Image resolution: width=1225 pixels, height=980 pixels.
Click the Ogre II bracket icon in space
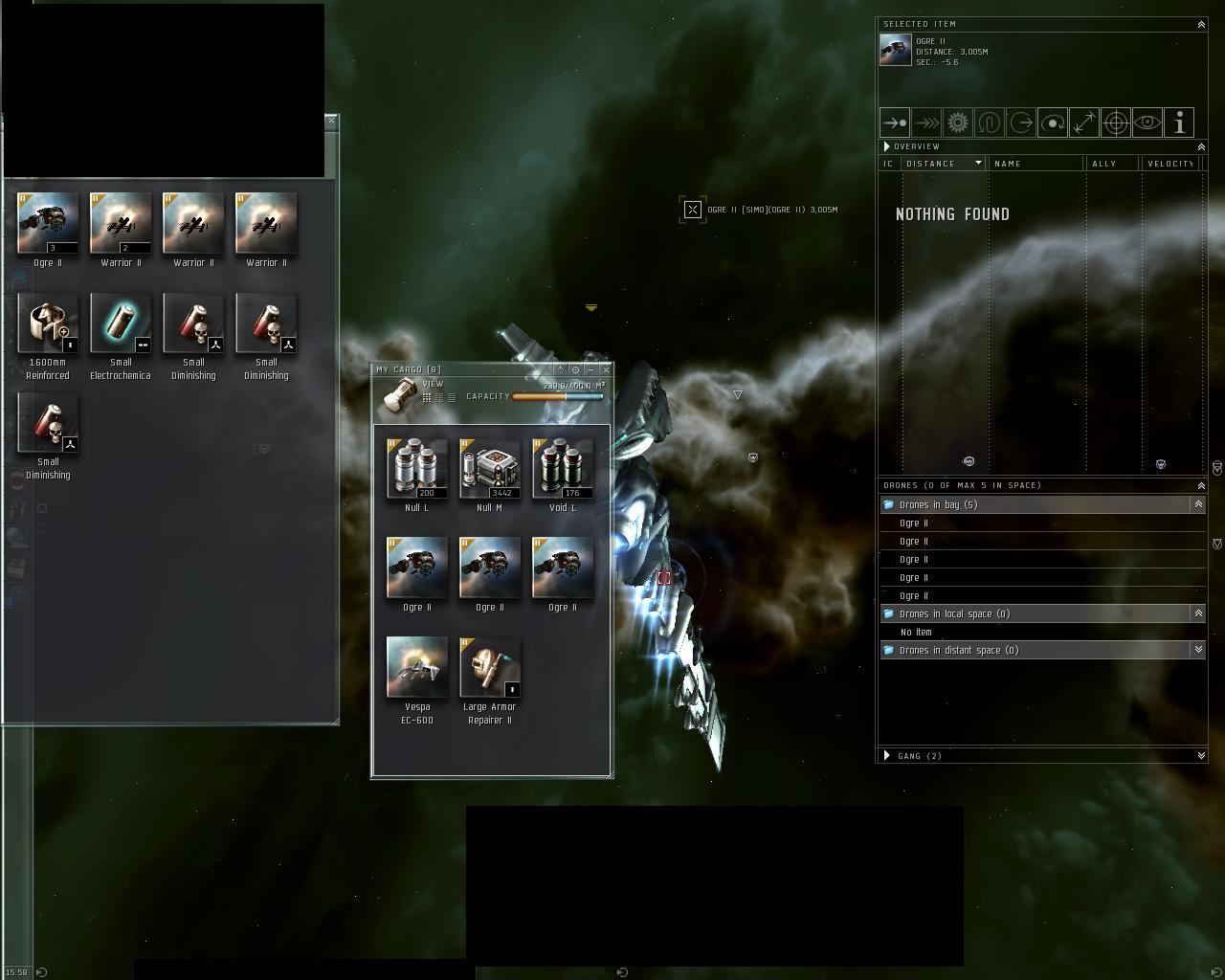693,210
